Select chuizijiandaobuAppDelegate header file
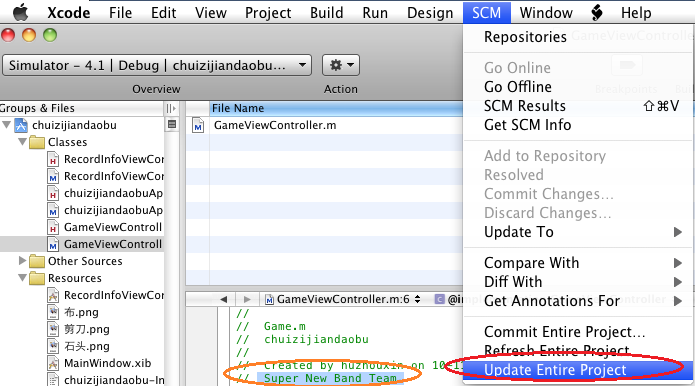695x386 pixels. [105, 193]
